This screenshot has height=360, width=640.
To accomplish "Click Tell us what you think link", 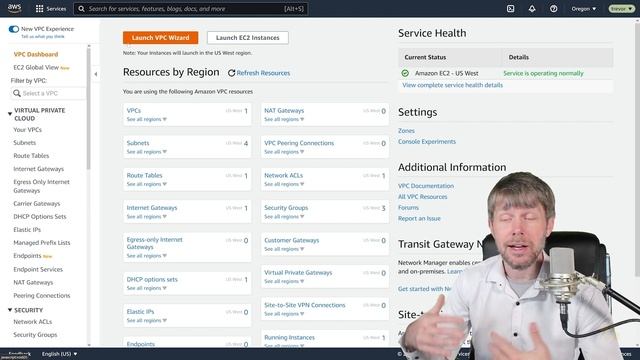I will (43, 37).
